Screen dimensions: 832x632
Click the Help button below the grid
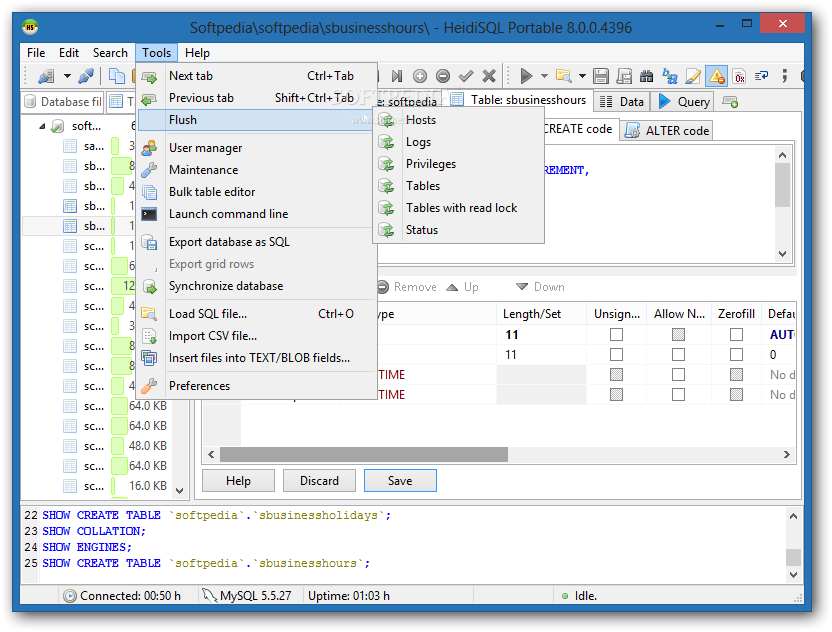pos(238,481)
